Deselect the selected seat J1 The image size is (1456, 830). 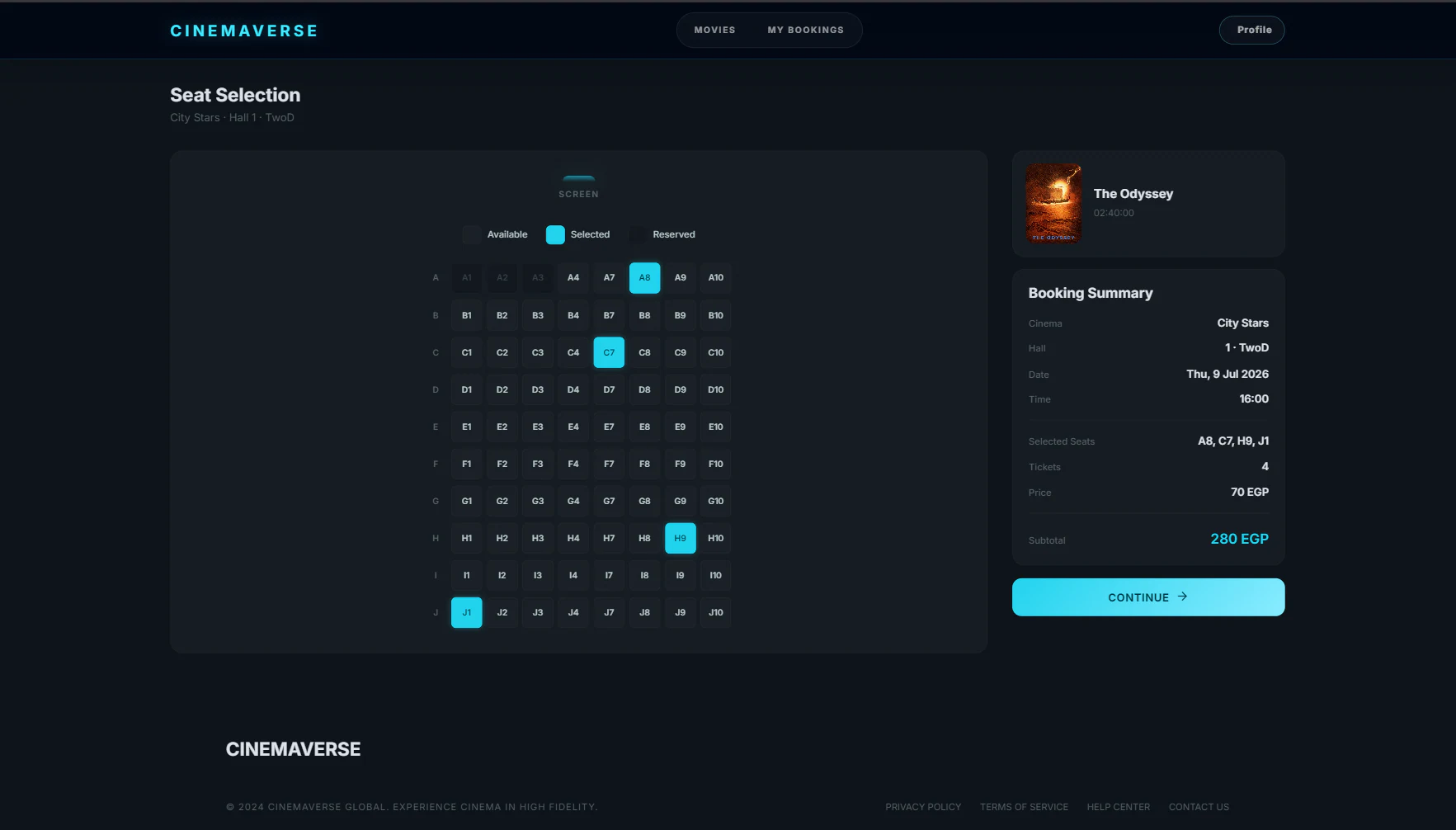click(x=466, y=612)
